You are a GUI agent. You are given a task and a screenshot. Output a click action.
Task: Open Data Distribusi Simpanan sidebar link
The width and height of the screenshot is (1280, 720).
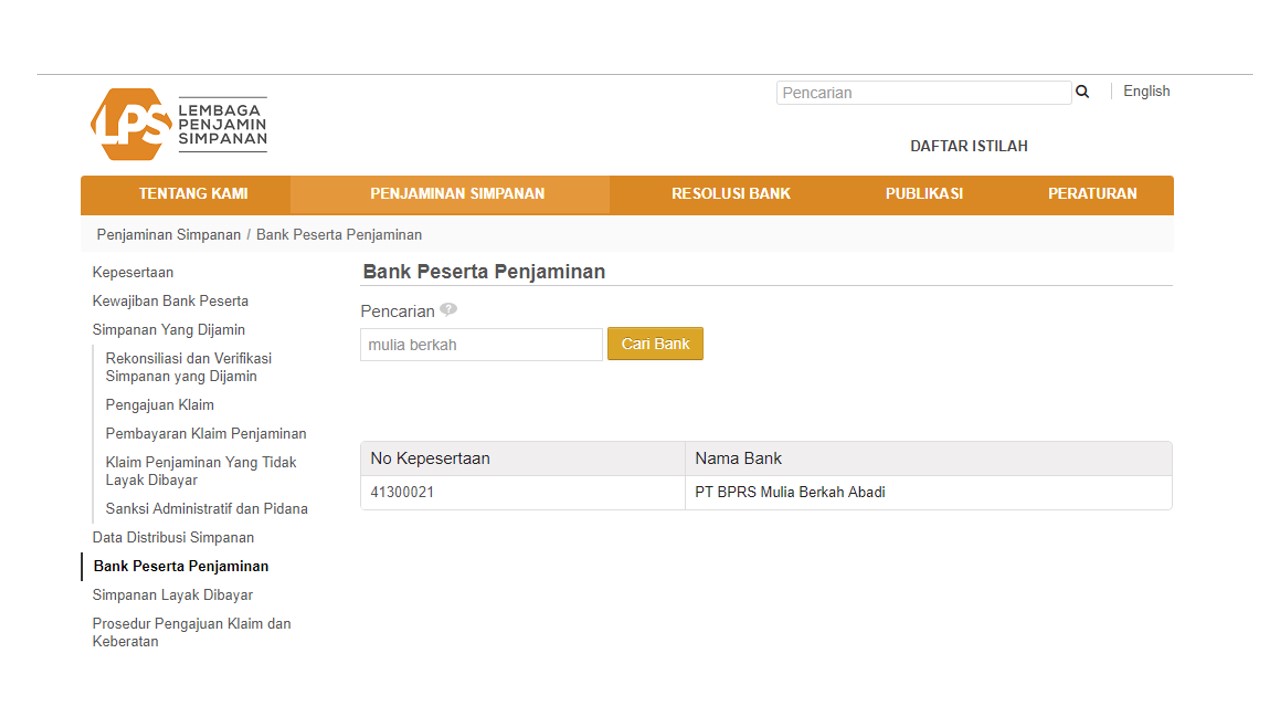pyautogui.click(x=173, y=538)
